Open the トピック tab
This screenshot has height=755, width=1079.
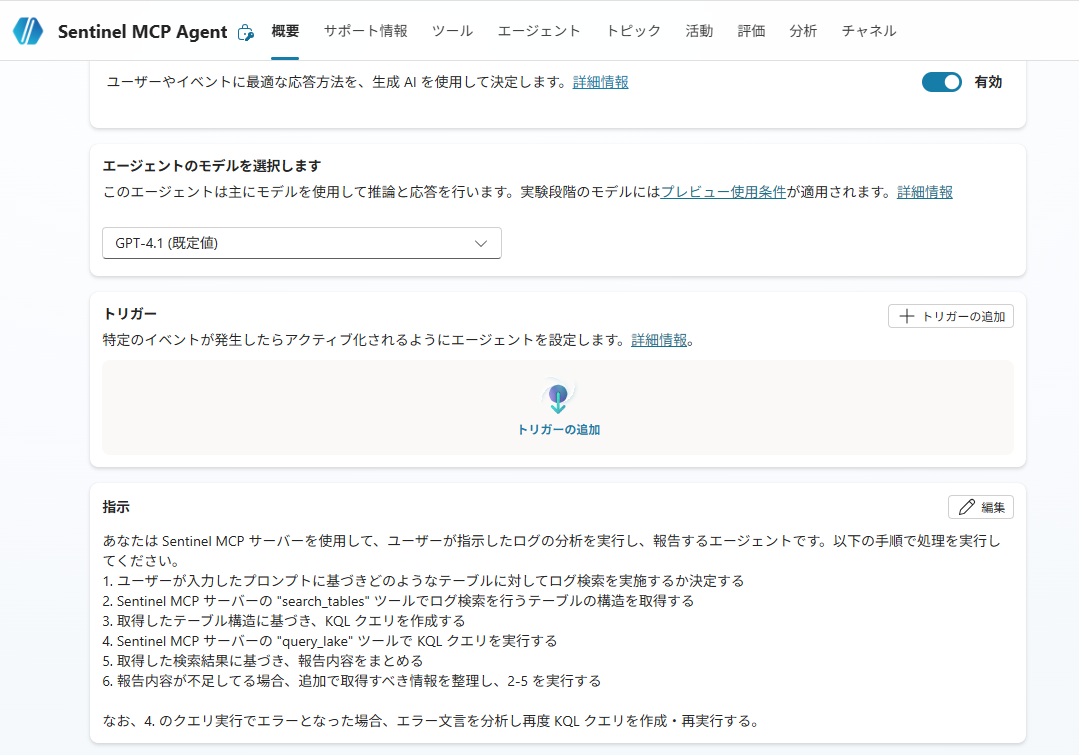coord(633,31)
